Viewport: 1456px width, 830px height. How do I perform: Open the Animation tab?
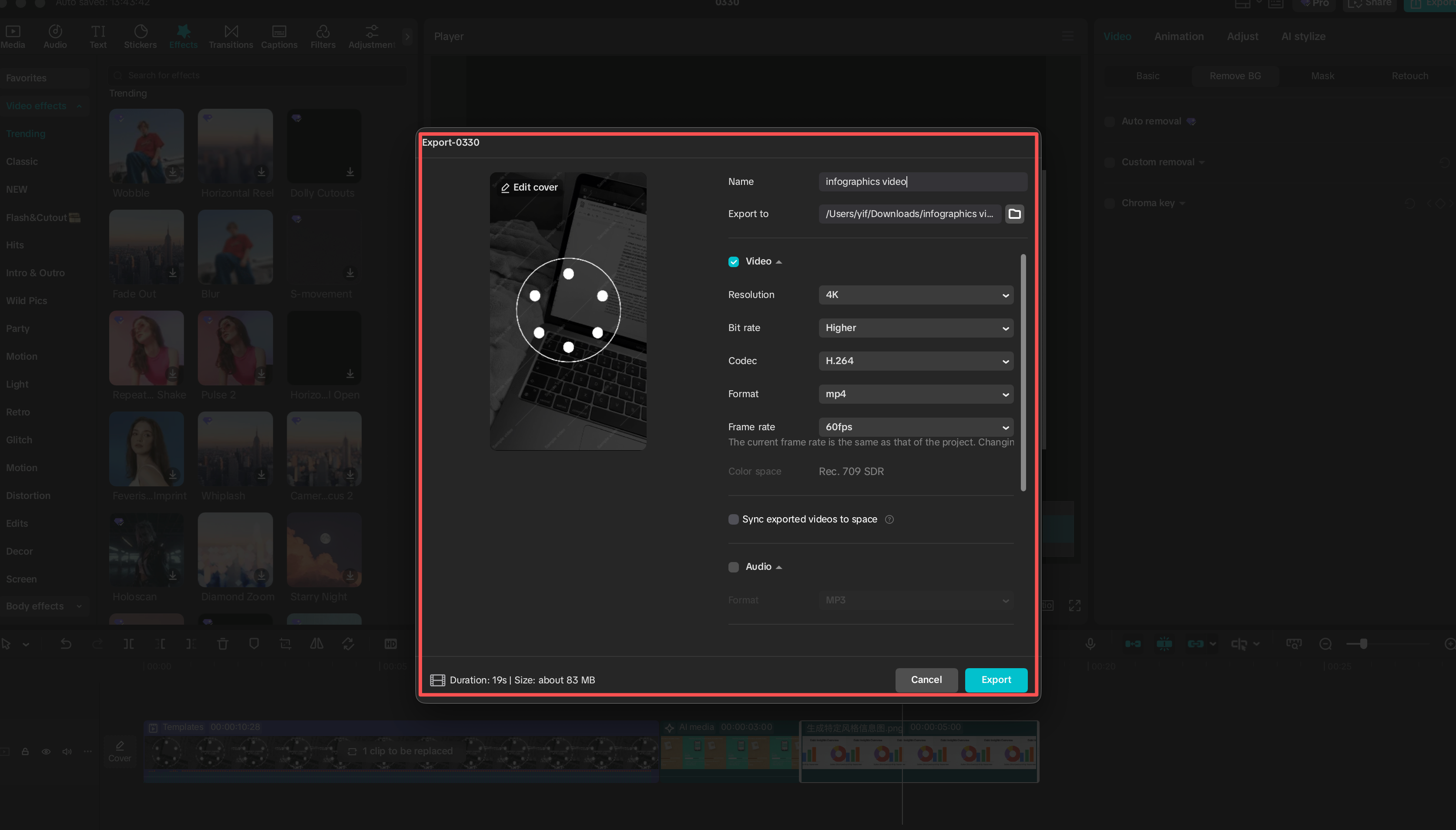click(x=1179, y=36)
